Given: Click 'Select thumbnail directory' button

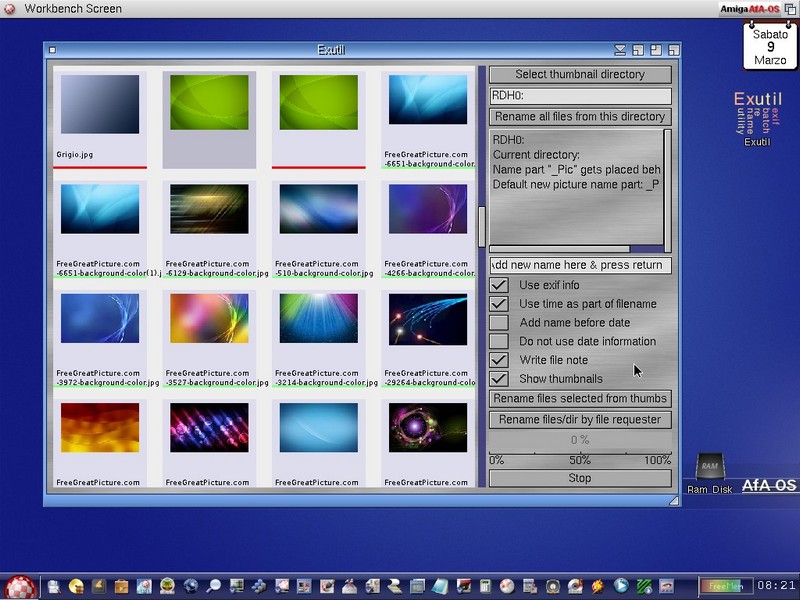Looking at the screenshot, I should [x=580, y=75].
